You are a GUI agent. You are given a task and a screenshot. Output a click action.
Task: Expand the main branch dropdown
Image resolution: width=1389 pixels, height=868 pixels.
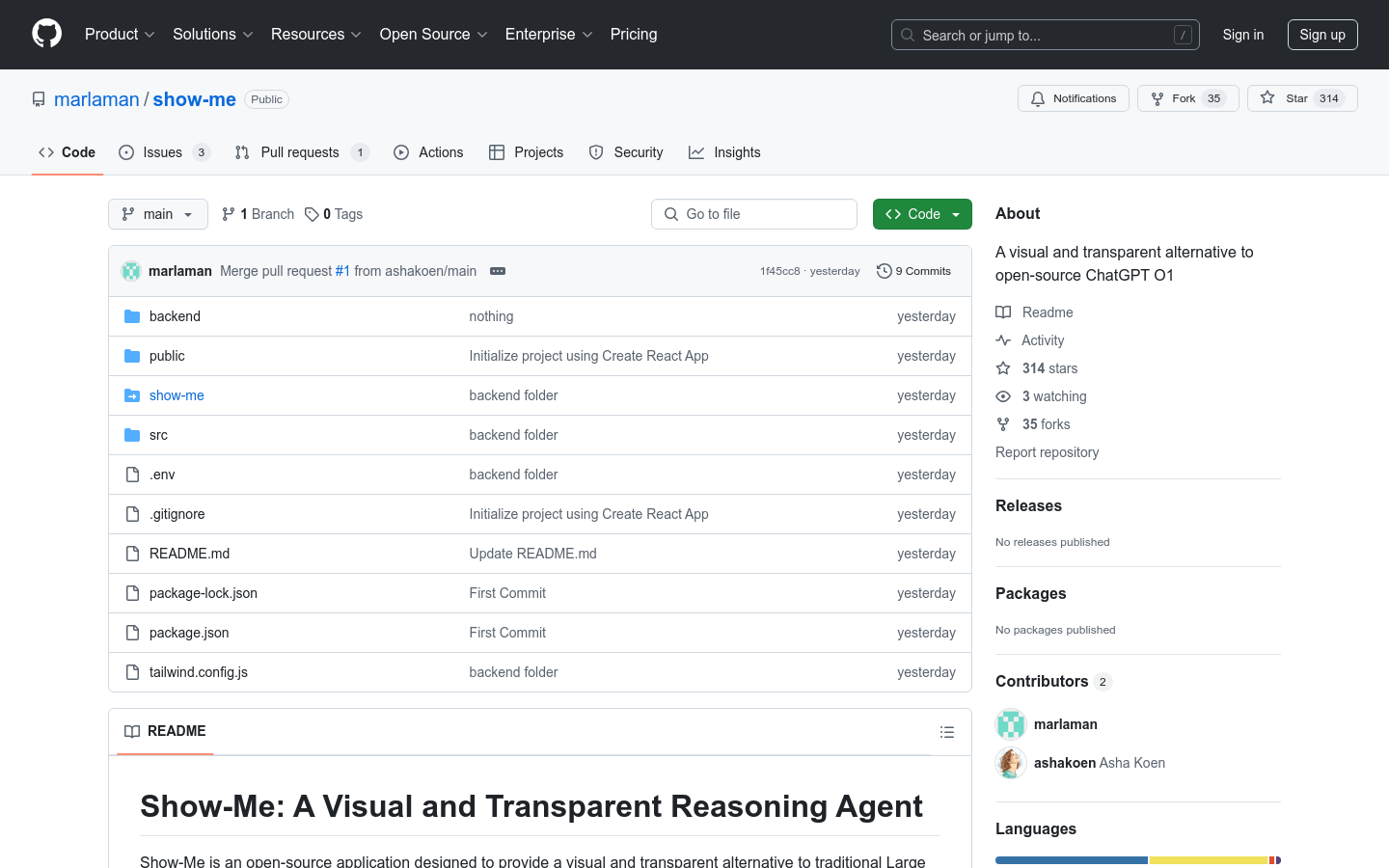[x=158, y=214]
